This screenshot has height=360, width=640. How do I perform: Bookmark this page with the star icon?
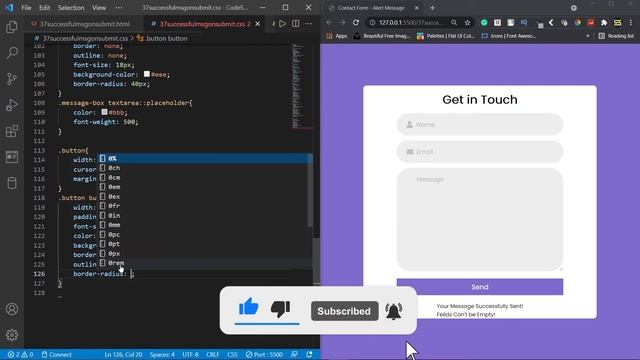[x=467, y=22]
